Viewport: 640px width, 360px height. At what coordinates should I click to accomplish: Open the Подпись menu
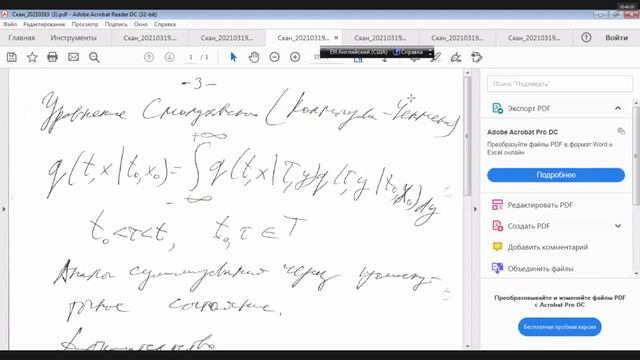pyautogui.click(x=116, y=24)
